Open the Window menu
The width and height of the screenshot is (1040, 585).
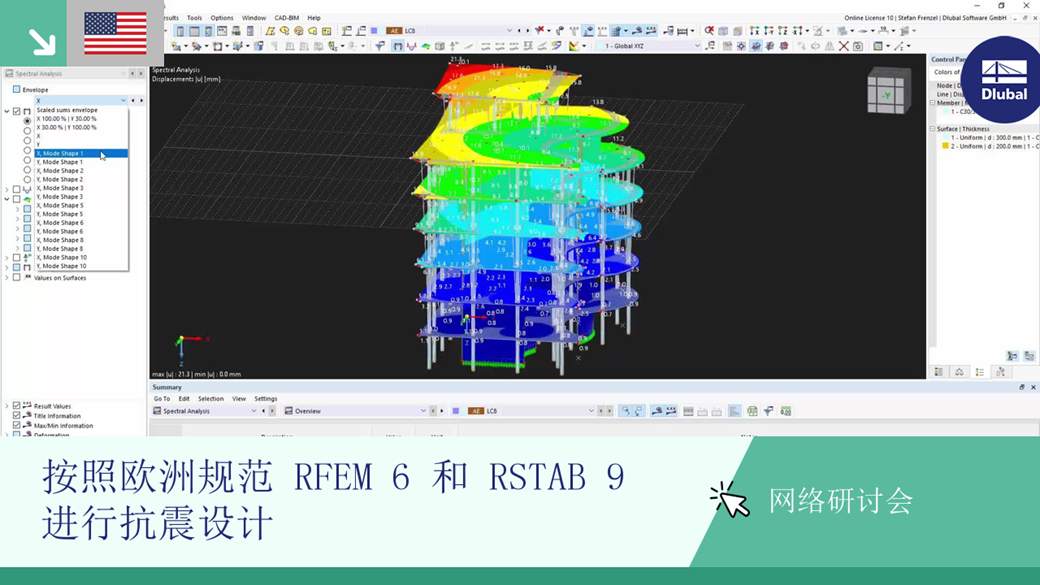click(253, 18)
